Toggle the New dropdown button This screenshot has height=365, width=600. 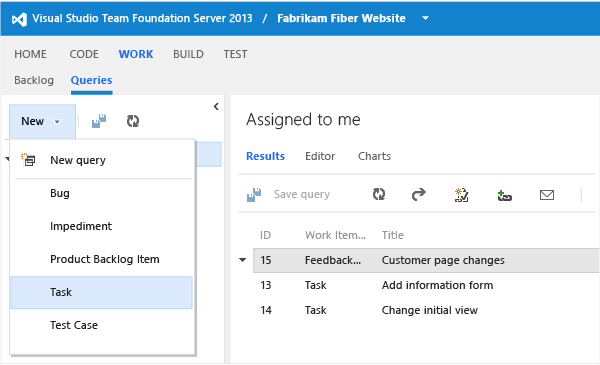pos(42,121)
